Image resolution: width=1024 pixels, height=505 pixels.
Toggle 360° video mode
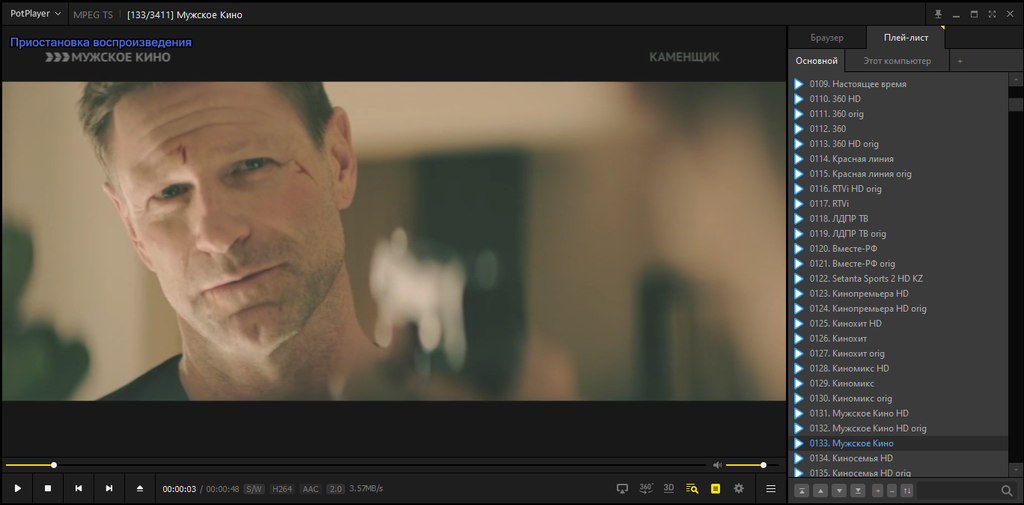click(646, 488)
